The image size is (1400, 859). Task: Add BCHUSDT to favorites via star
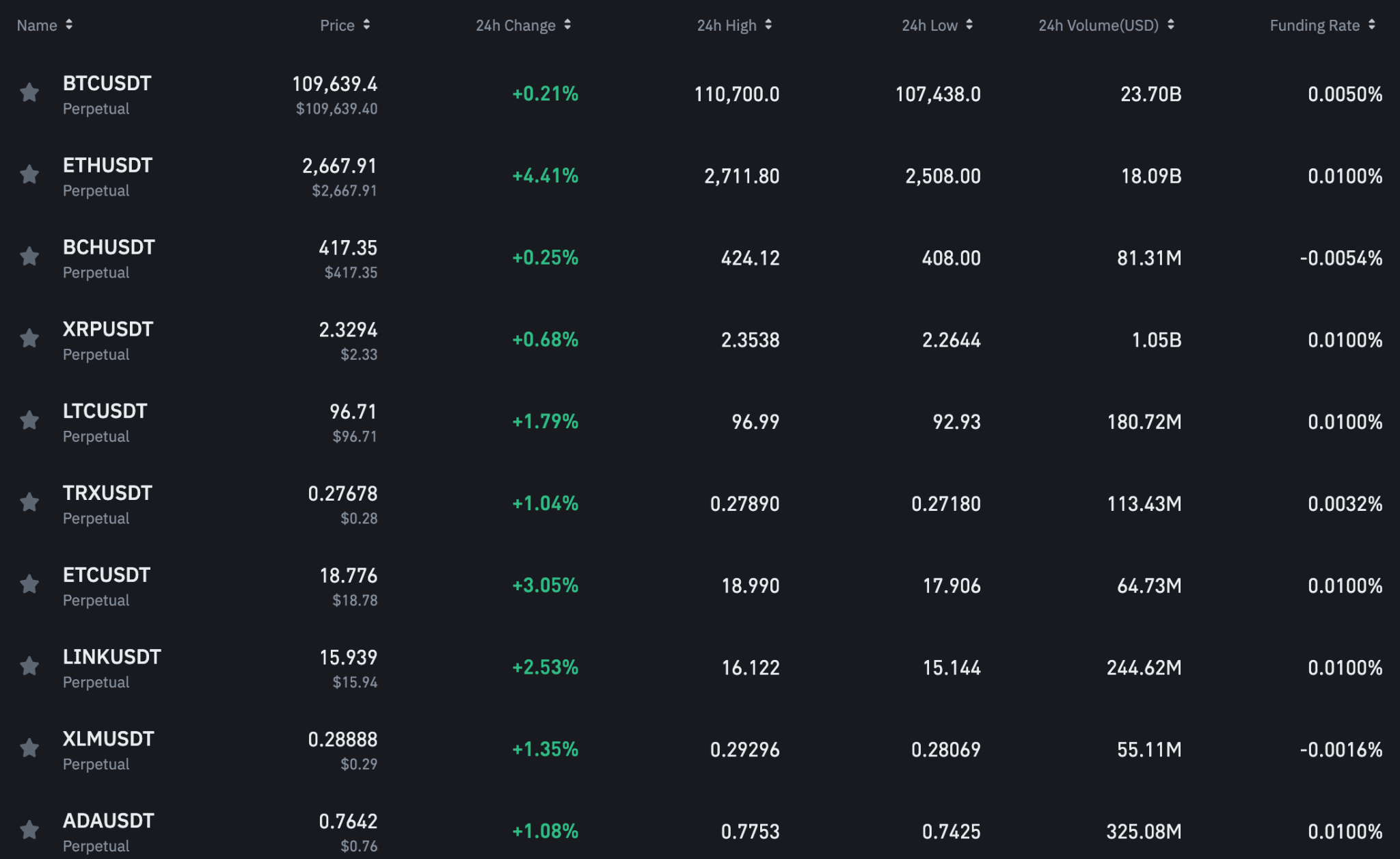[x=29, y=256]
